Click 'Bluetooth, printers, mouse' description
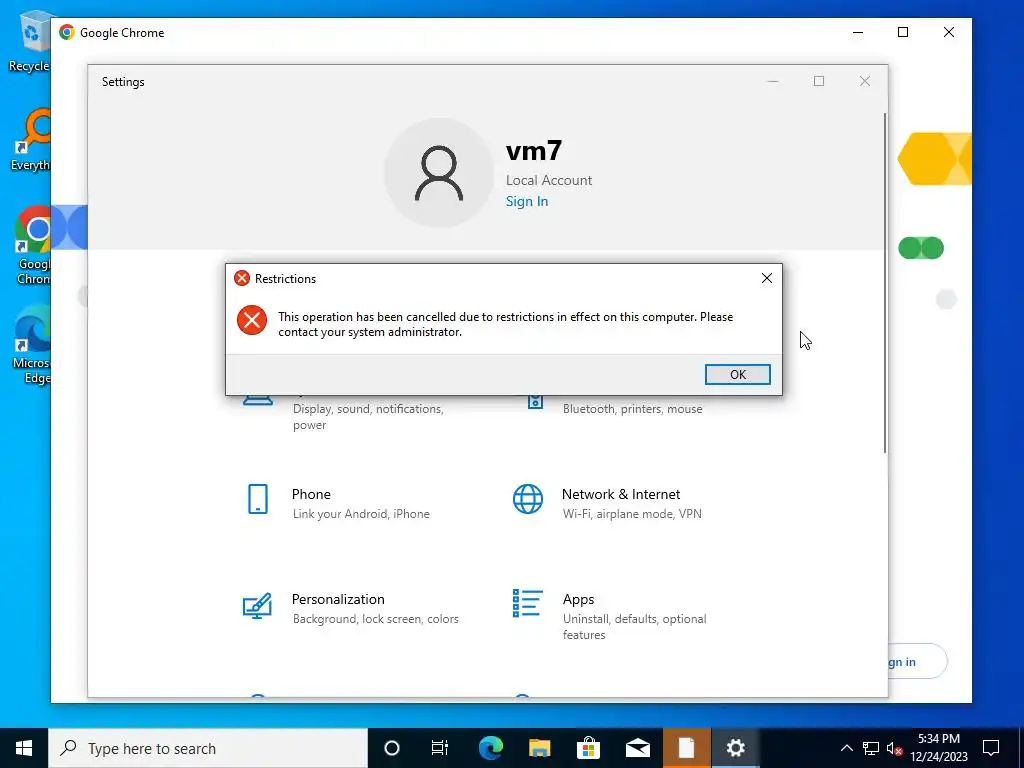Screen dimensions: 1024x768 tap(633, 409)
